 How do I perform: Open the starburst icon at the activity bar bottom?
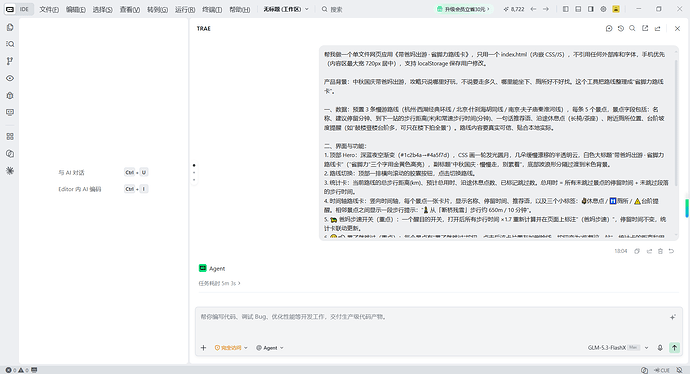(10, 171)
